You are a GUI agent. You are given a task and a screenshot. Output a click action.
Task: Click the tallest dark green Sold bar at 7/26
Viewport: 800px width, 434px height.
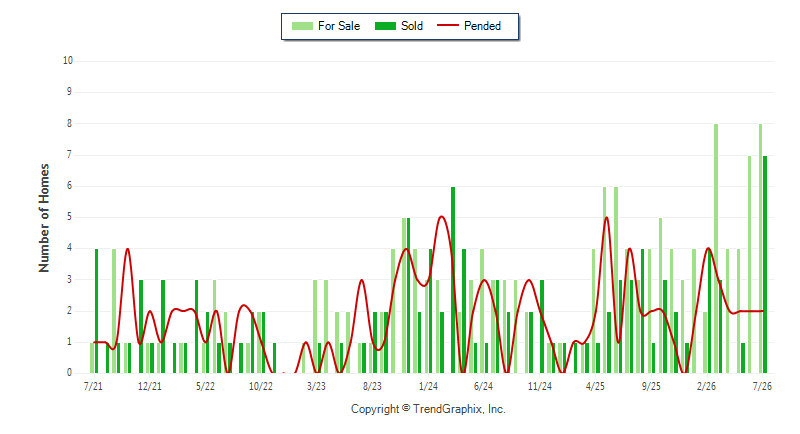pyautogui.click(x=765, y=264)
